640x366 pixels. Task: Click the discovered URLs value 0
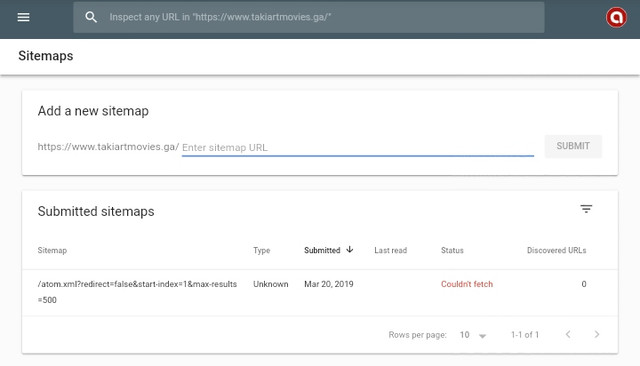(x=584, y=284)
